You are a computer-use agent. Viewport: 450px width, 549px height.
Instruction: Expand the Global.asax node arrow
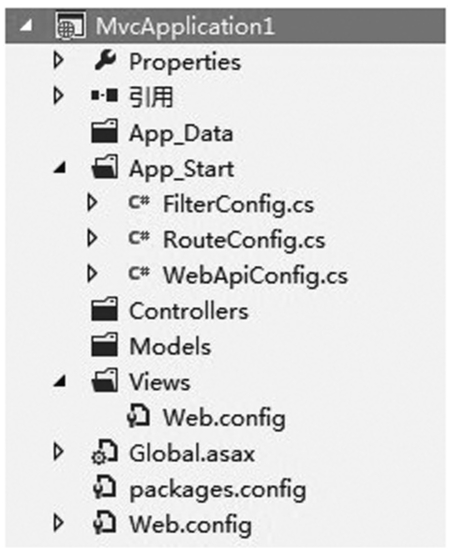(58, 452)
